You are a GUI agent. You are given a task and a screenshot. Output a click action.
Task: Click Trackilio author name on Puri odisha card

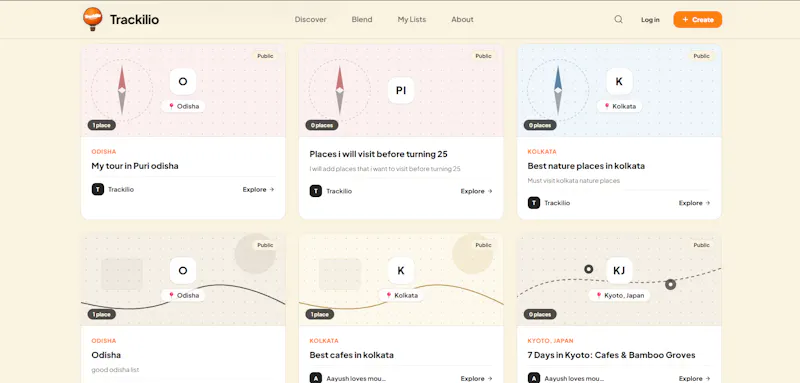[x=121, y=189]
